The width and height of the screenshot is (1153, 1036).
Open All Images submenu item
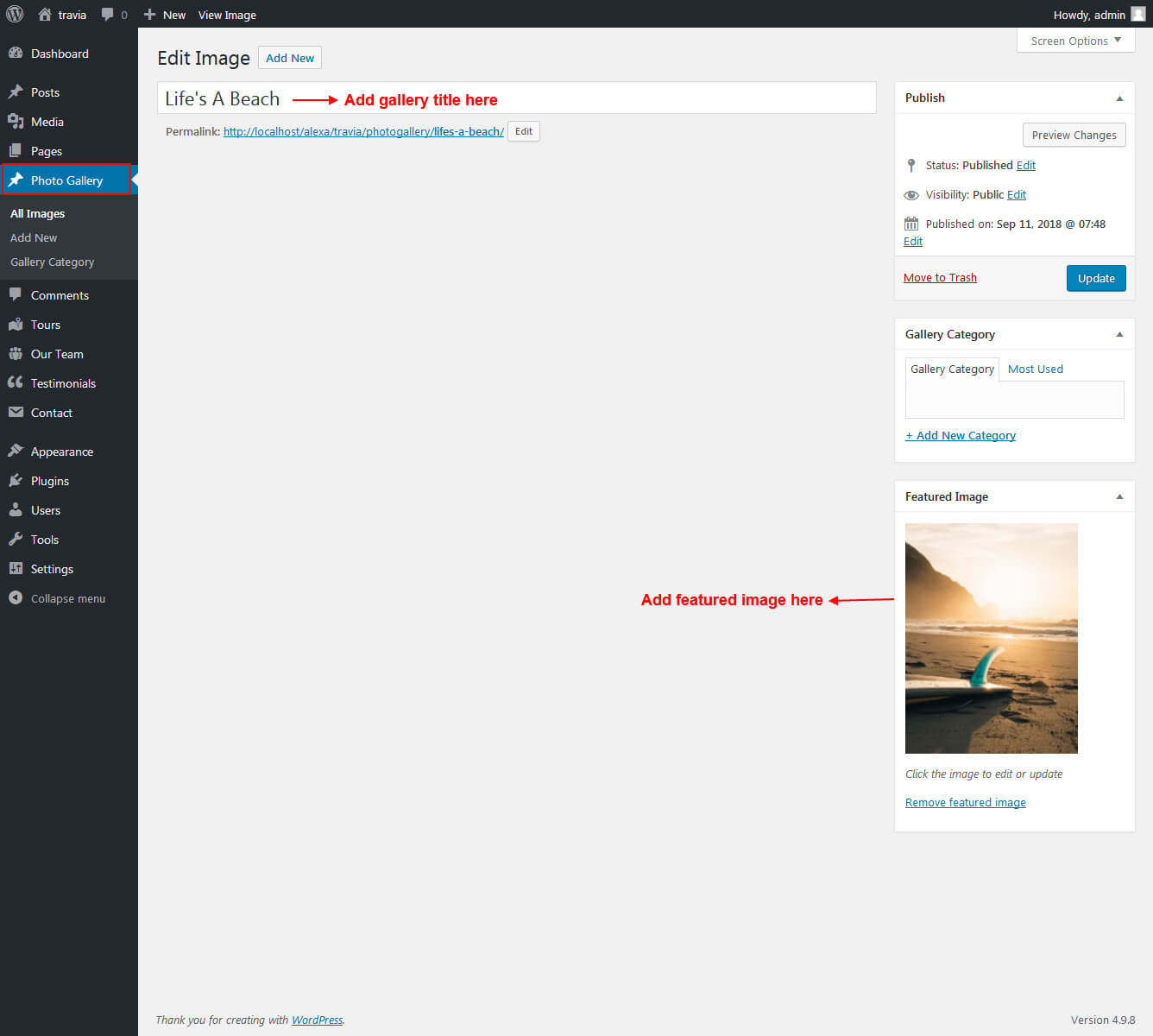pos(37,213)
